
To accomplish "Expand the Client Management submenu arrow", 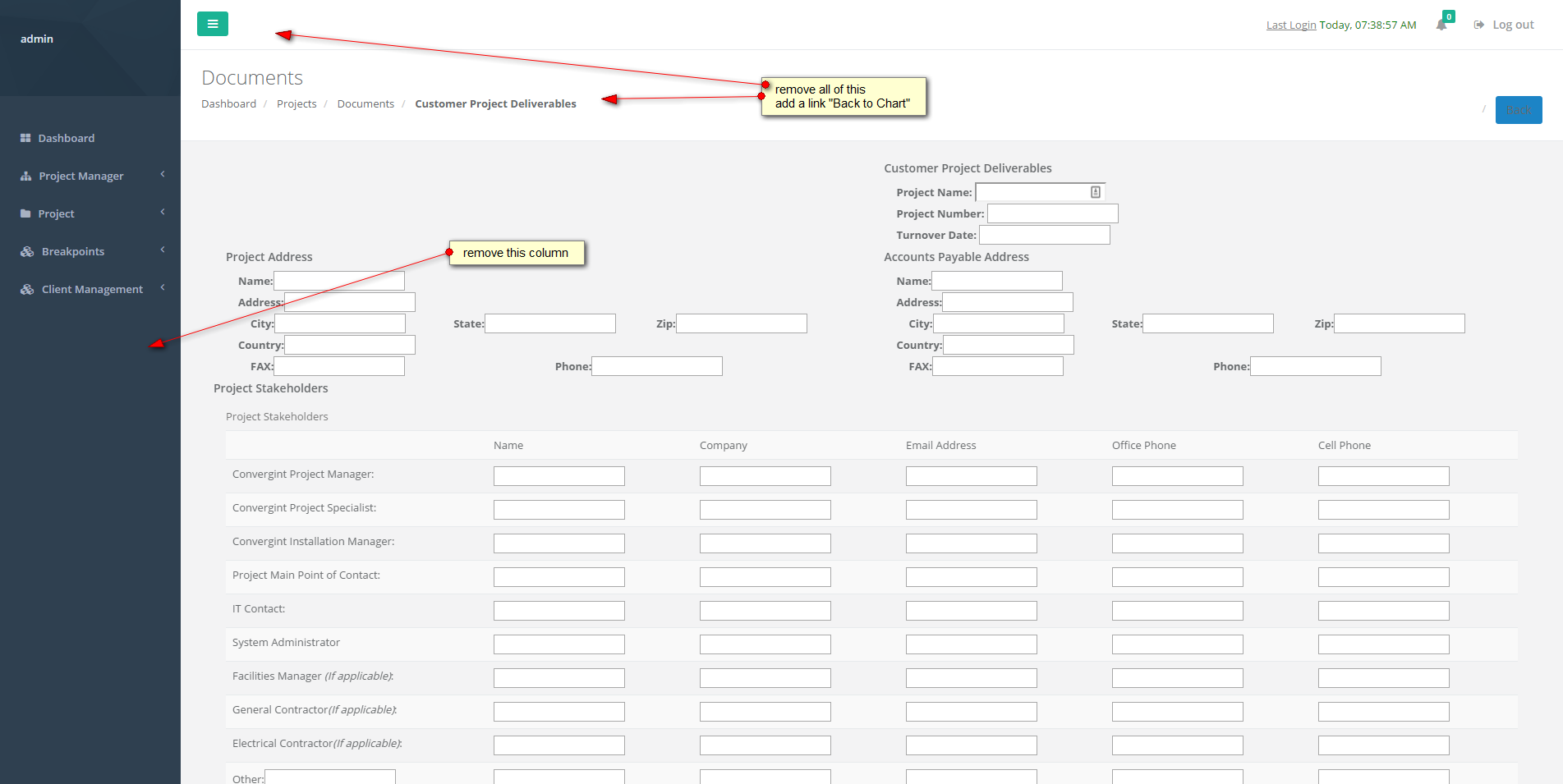I will click(163, 287).
